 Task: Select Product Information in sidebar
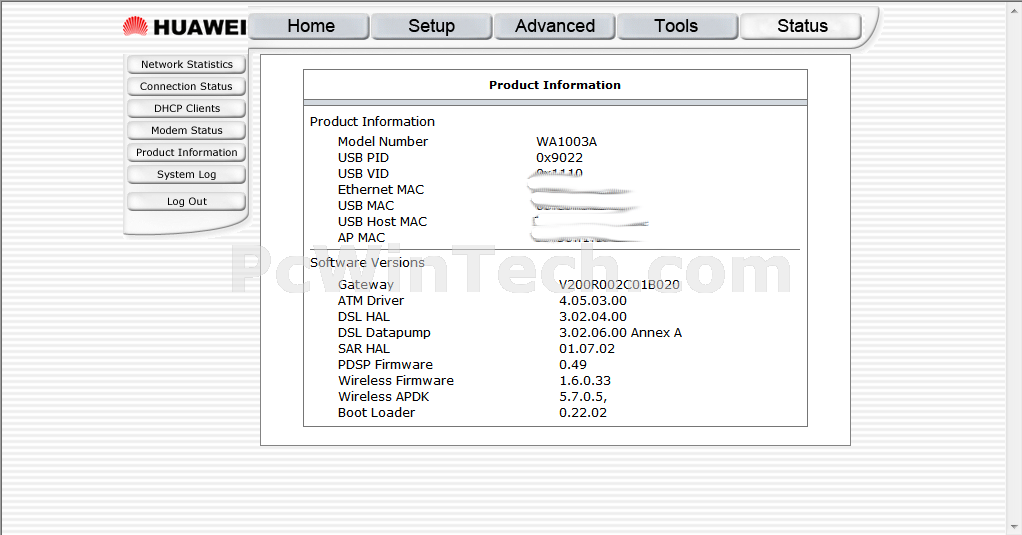(x=186, y=152)
